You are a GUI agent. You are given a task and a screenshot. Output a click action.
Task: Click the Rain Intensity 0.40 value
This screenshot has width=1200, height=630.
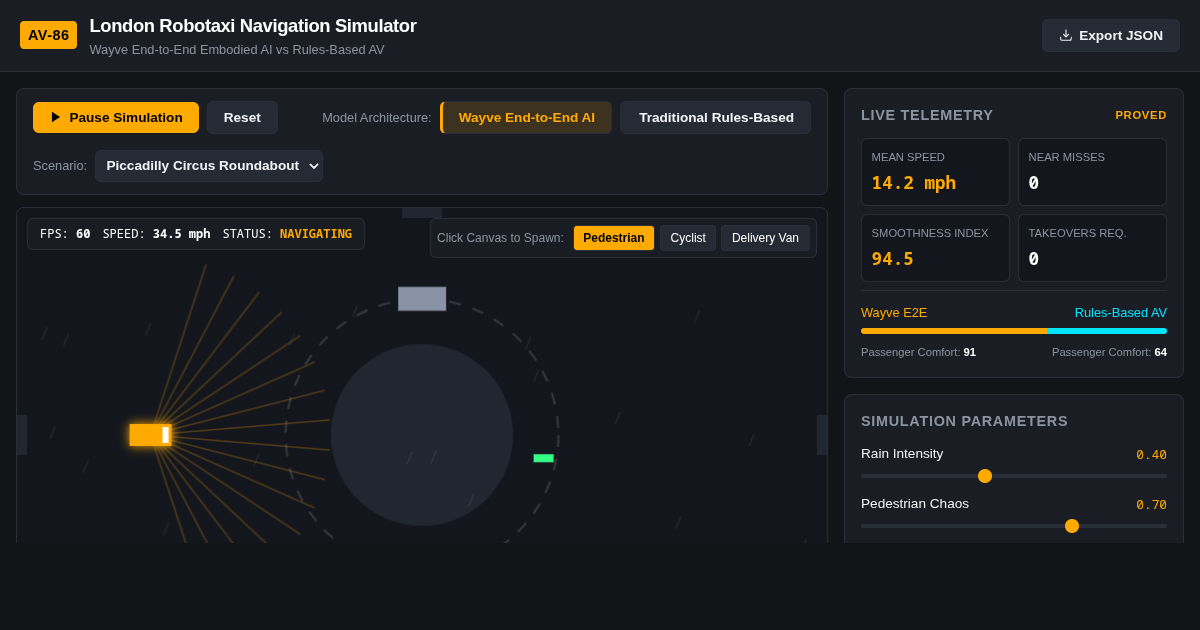(1151, 455)
